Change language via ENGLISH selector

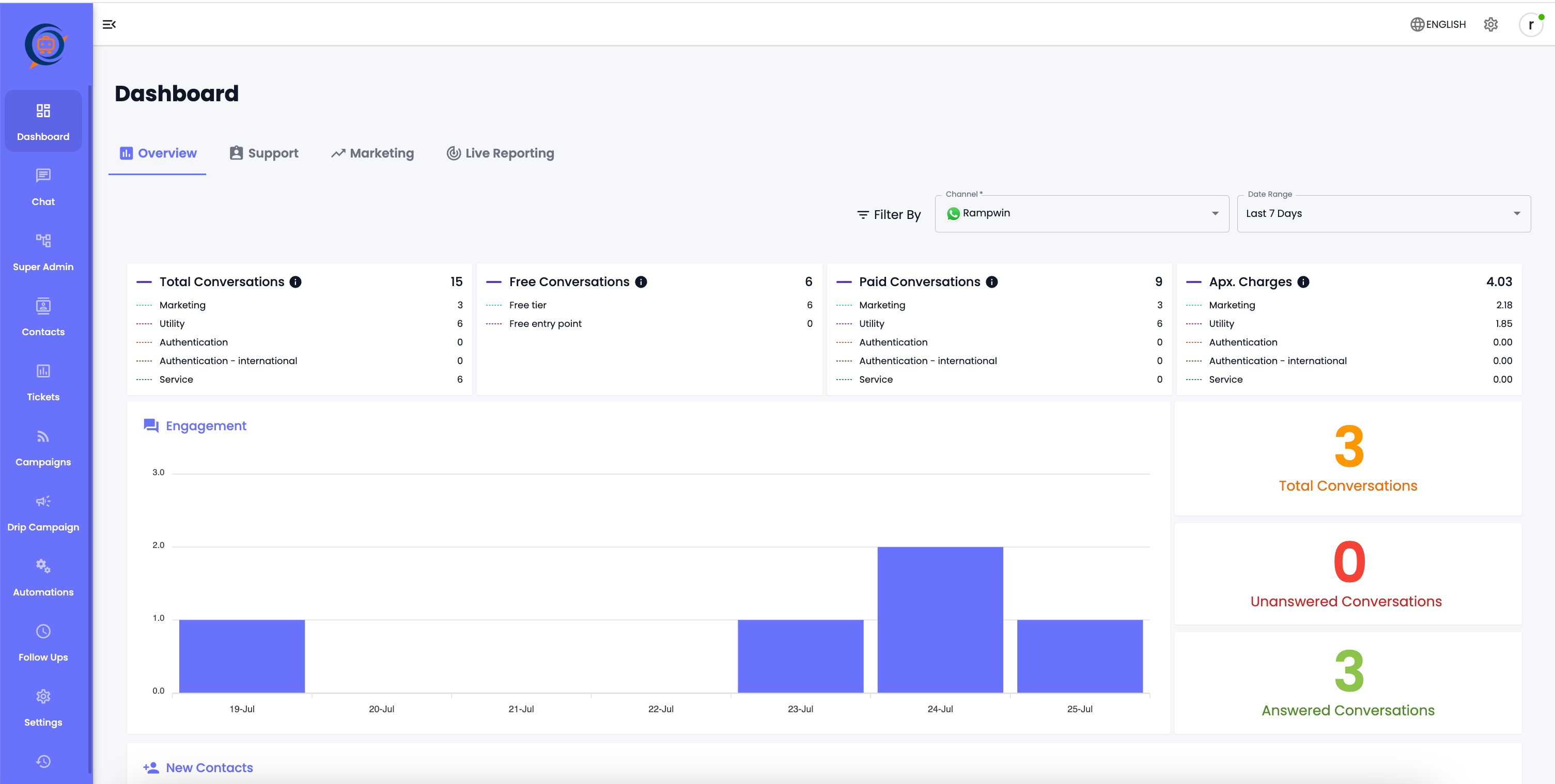tap(1438, 24)
